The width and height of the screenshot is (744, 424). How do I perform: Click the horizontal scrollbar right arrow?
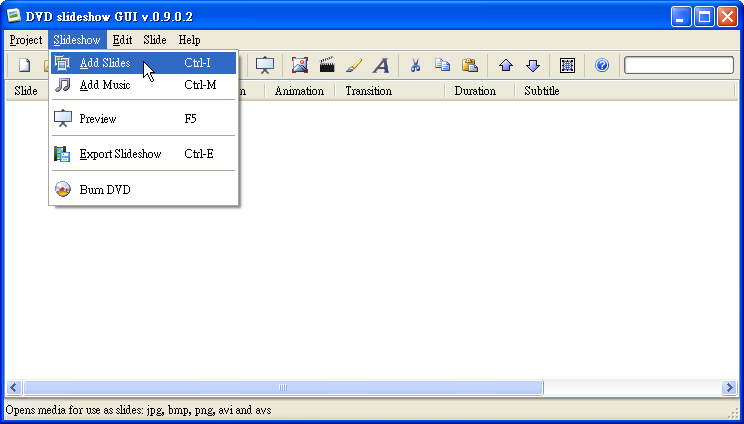(729, 387)
